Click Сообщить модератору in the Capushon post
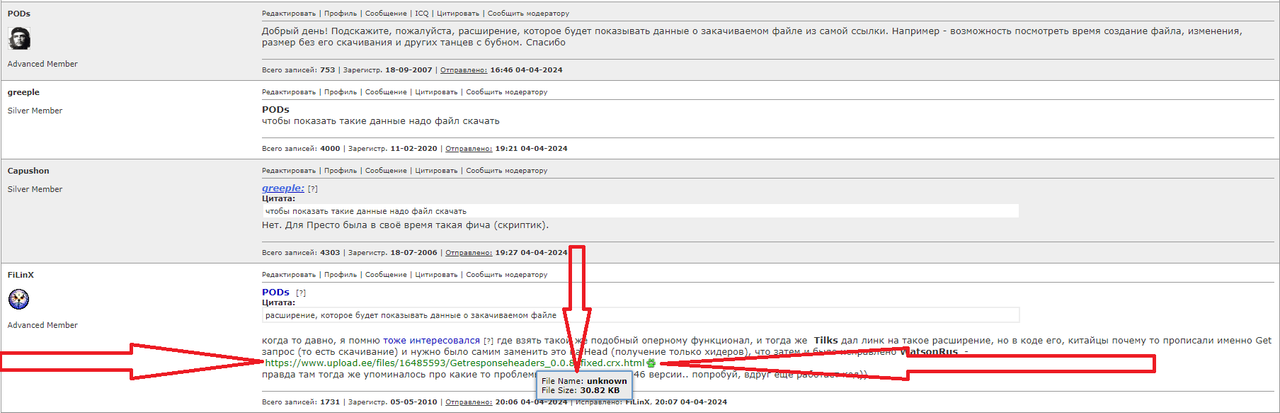 [x=506, y=170]
